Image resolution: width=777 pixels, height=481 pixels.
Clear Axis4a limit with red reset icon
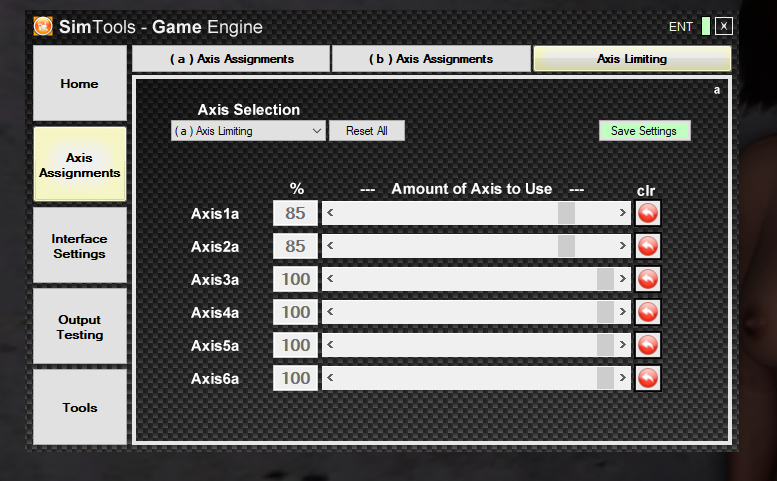tap(648, 313)
